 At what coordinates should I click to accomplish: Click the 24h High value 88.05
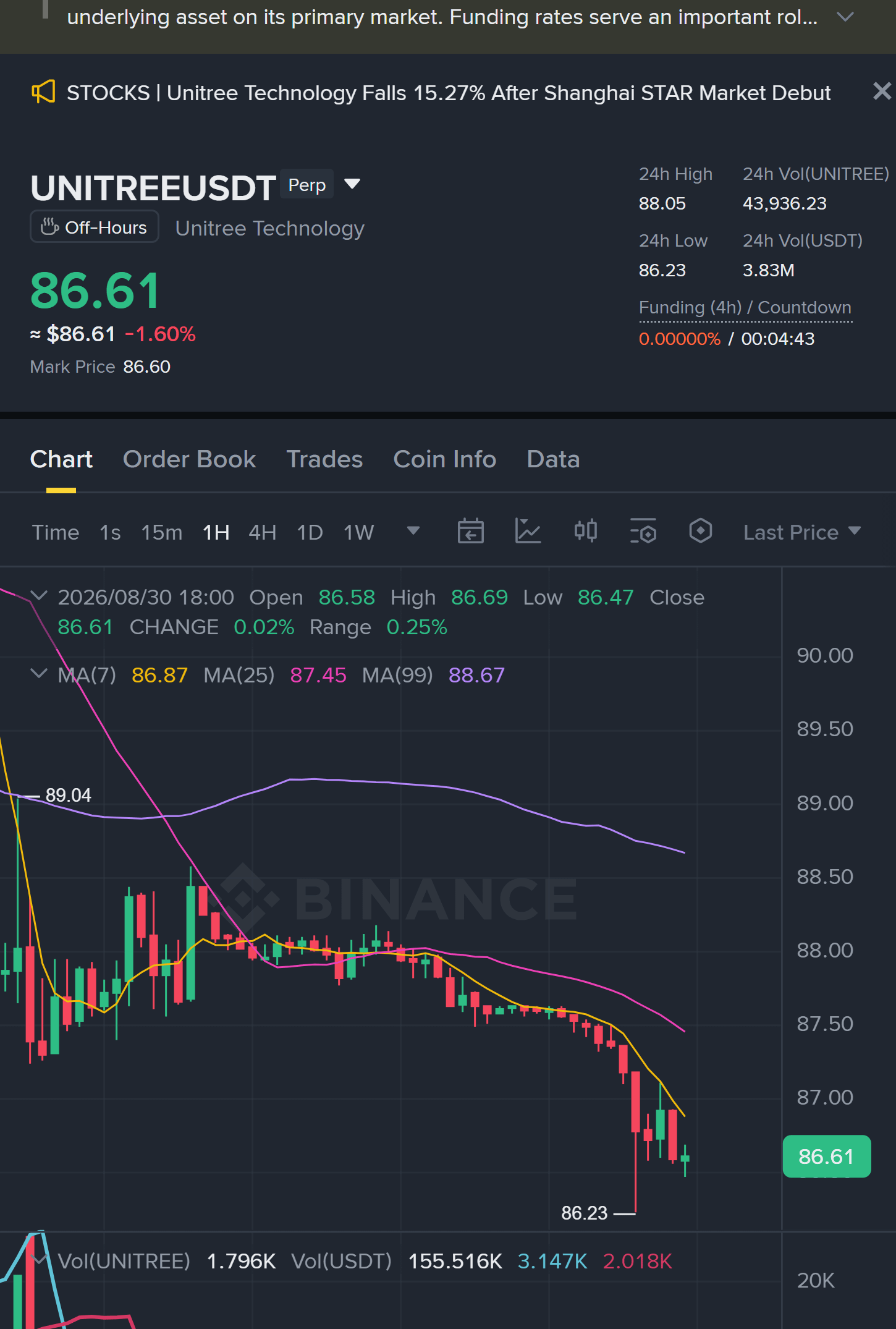(x=662, y=203)
